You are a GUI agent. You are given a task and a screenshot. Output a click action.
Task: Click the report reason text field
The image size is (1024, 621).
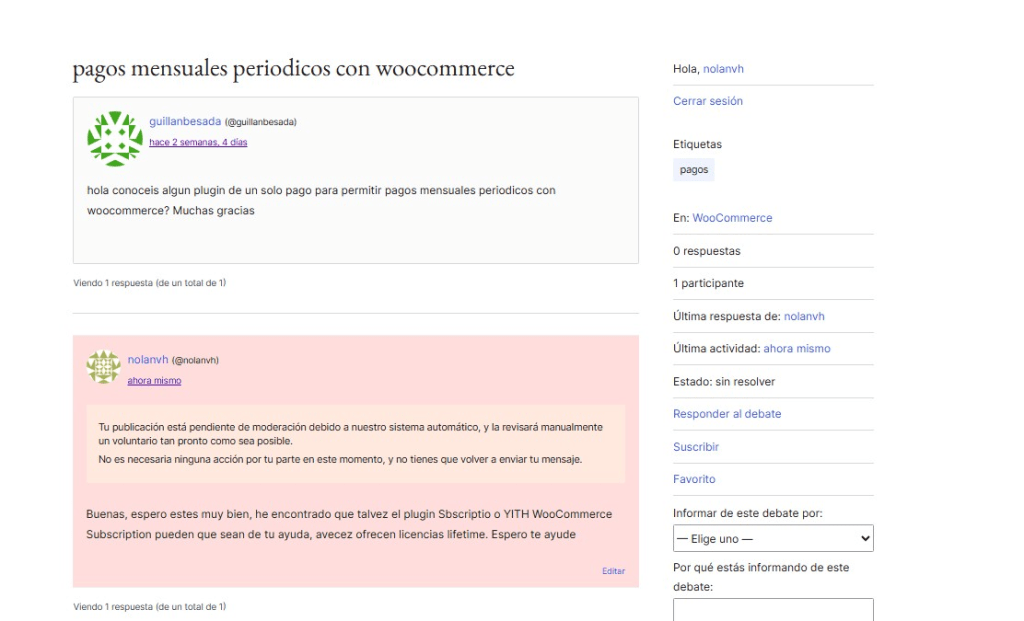[773, 609]
